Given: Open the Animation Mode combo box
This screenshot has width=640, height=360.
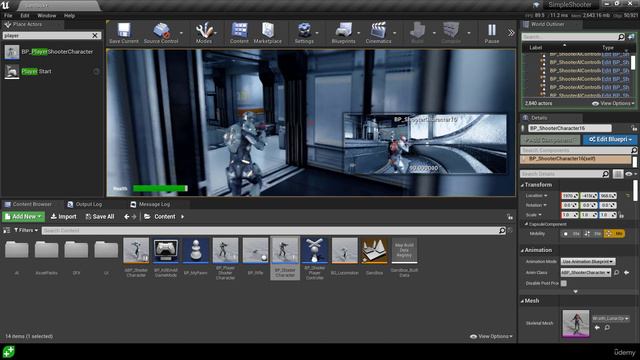Looking at the screenshot, I should coord(588,261).
